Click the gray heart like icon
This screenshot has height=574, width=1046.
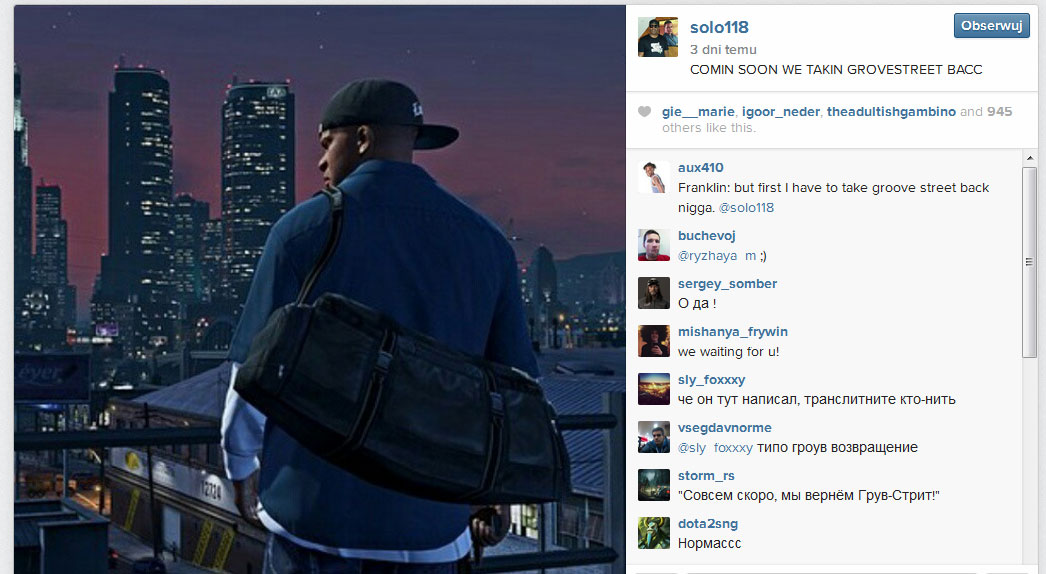(x=644, y=111)
